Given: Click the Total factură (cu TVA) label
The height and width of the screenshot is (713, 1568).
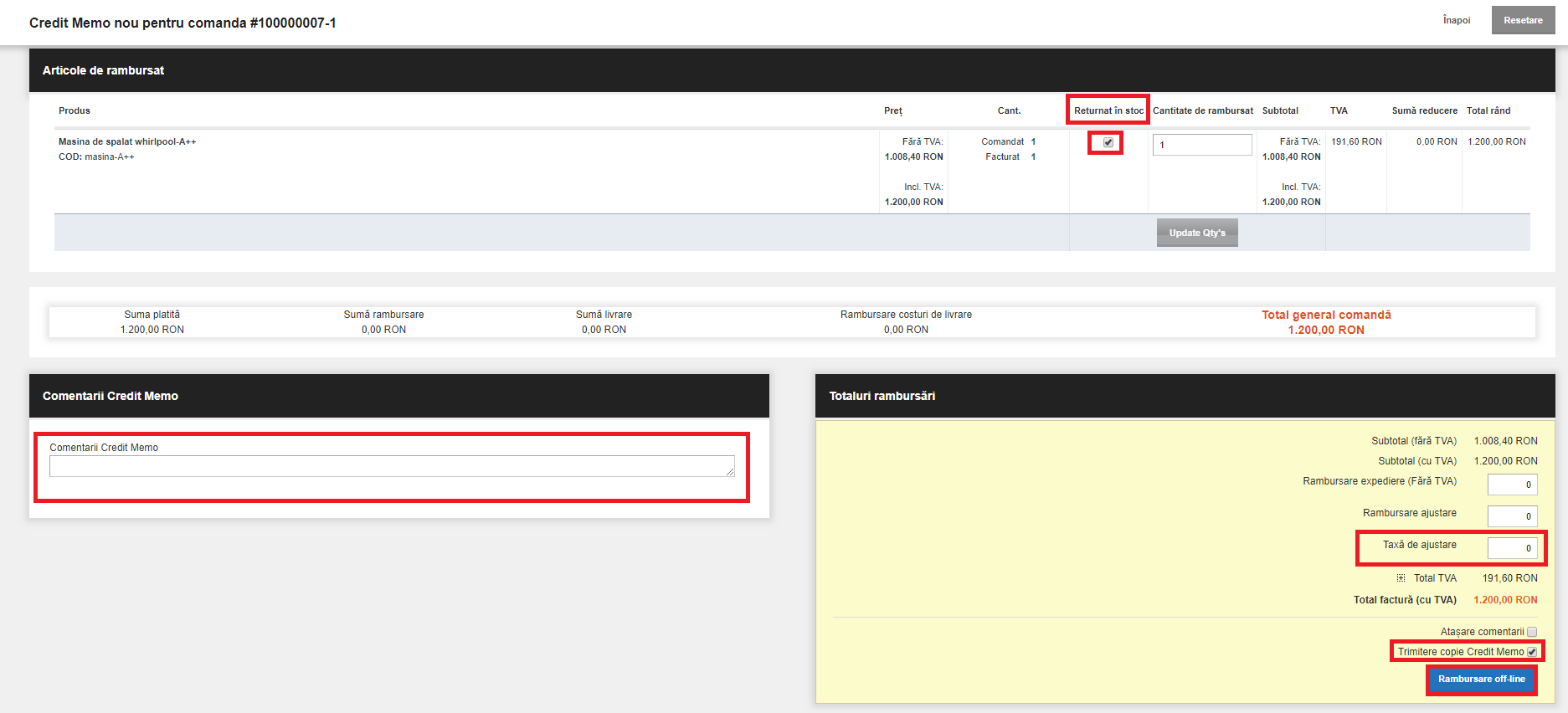Looking at the screenshot, I should pyautogui.click(x=1405, y=600).
